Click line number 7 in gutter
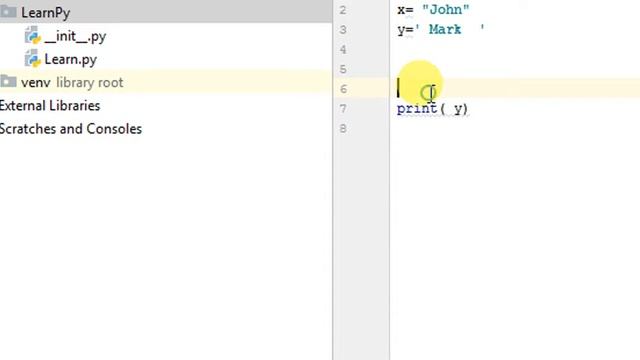 click(343, 109)
